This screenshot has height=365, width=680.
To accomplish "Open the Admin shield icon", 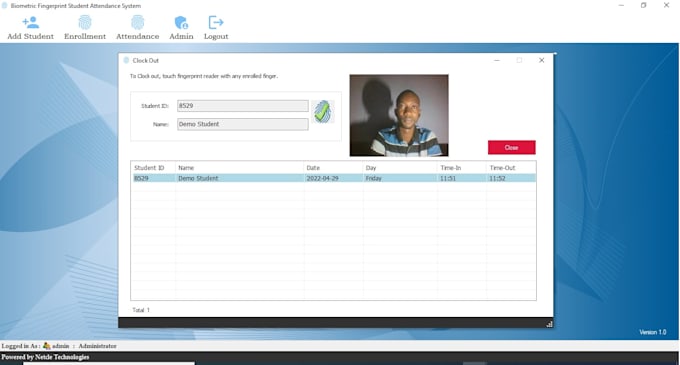I will 181,22.
